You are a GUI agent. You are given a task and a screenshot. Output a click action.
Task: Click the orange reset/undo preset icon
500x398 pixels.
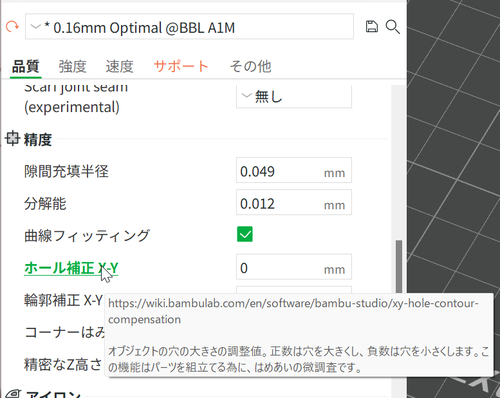[x=12, y=26]
